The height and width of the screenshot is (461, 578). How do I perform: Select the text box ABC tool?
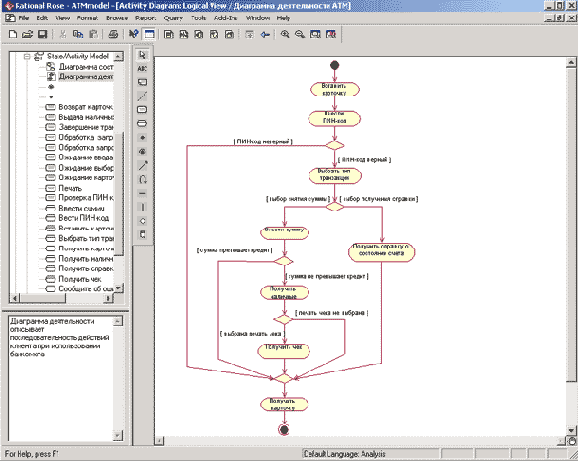[x=142, y=69]
